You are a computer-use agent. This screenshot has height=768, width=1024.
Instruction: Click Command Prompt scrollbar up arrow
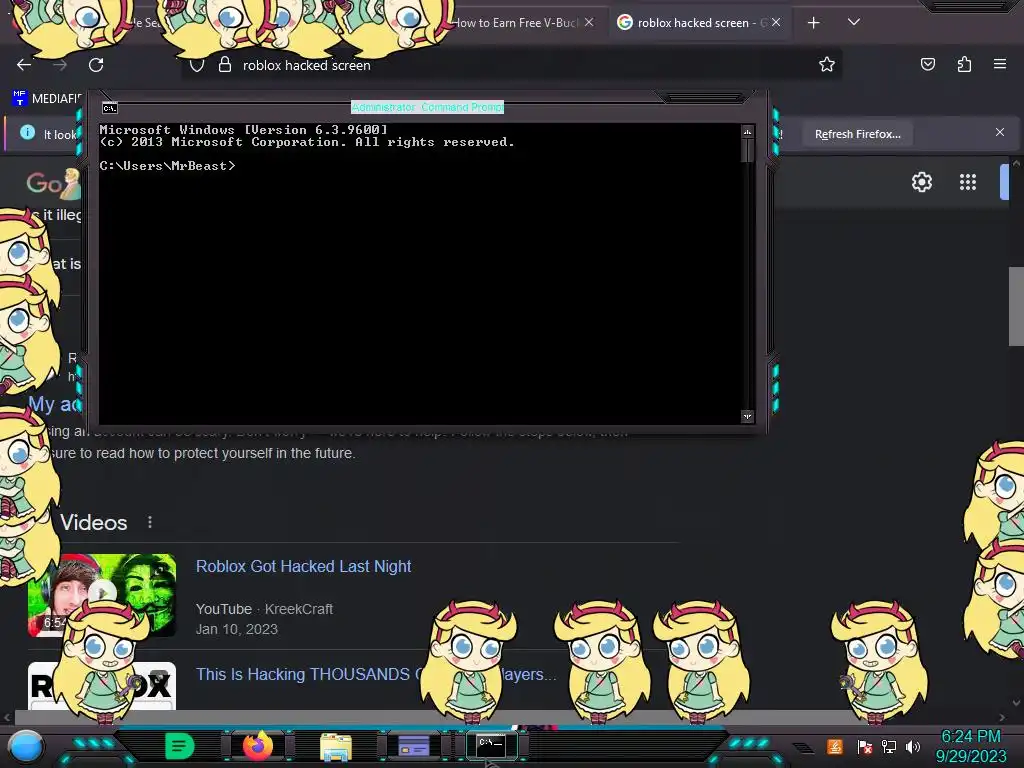748,132
